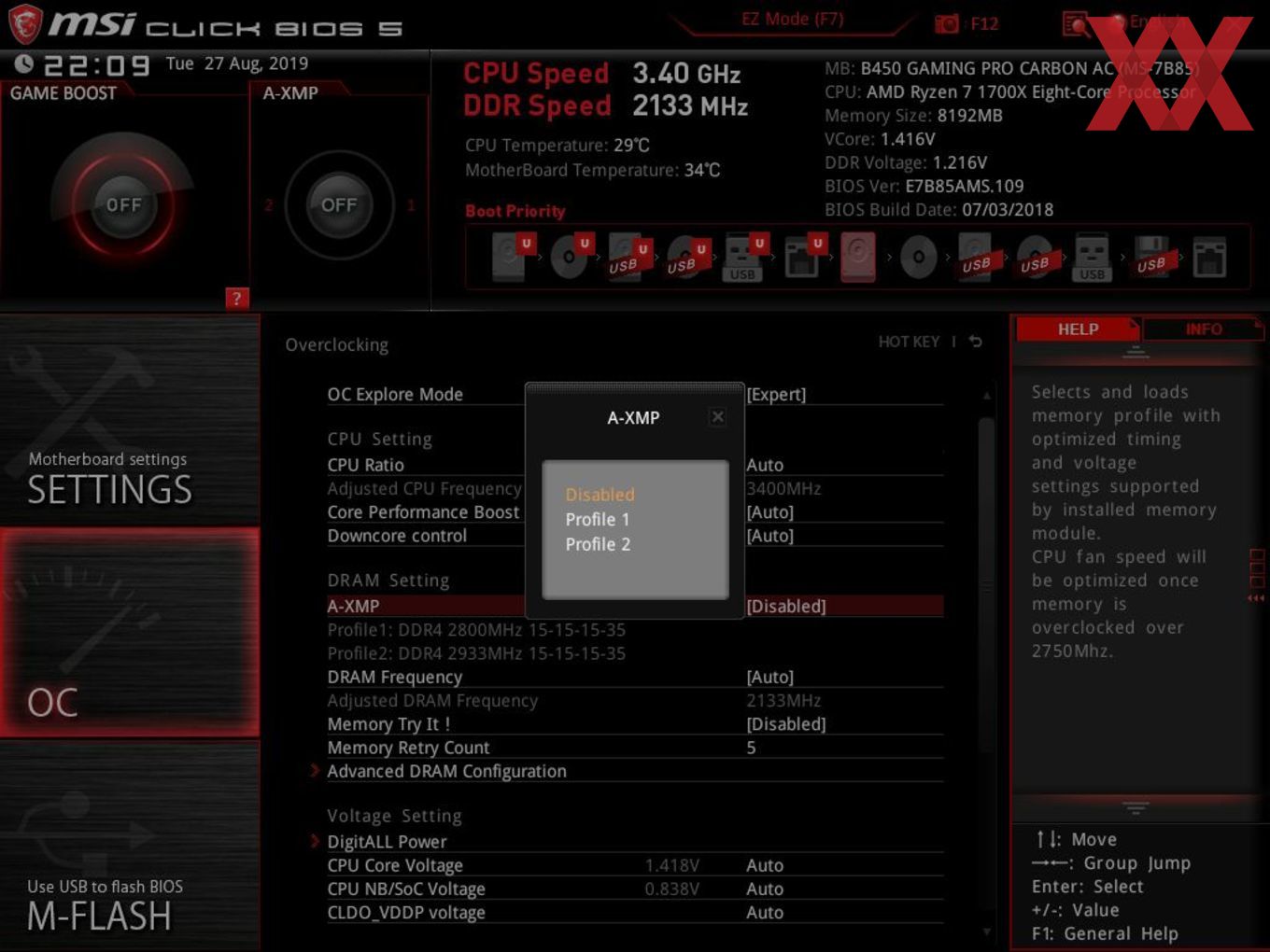Click the Boot Priority label
1270x952 pixels.
pyautogui.click(x=515, y=211)
